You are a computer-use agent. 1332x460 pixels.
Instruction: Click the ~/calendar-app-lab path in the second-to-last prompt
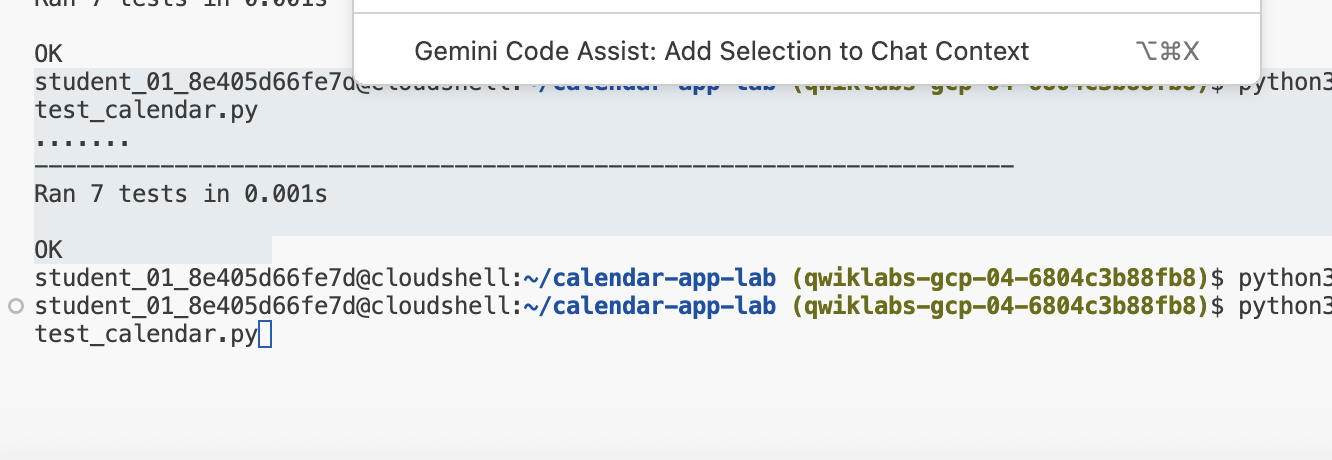[650, 277]
